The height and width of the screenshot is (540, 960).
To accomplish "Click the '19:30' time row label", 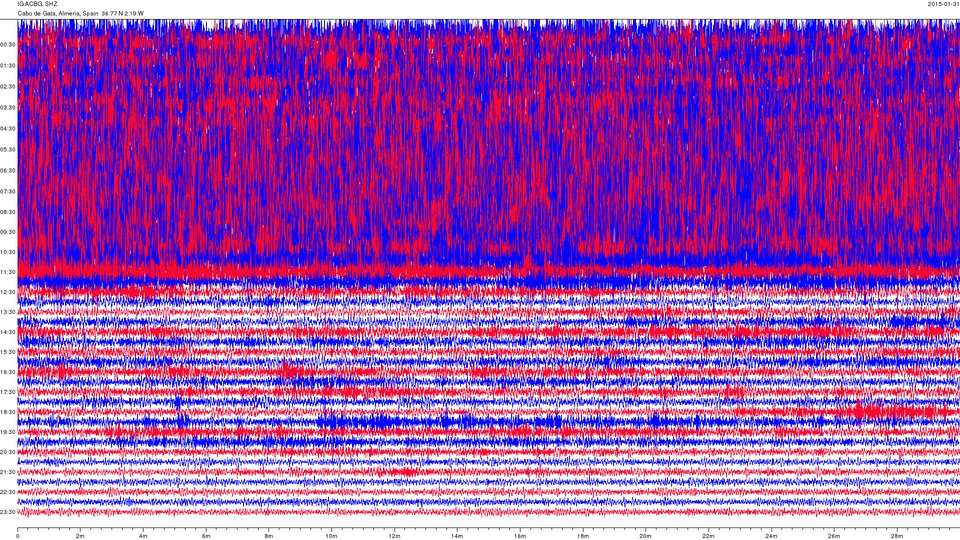I will tap(8, 432).
